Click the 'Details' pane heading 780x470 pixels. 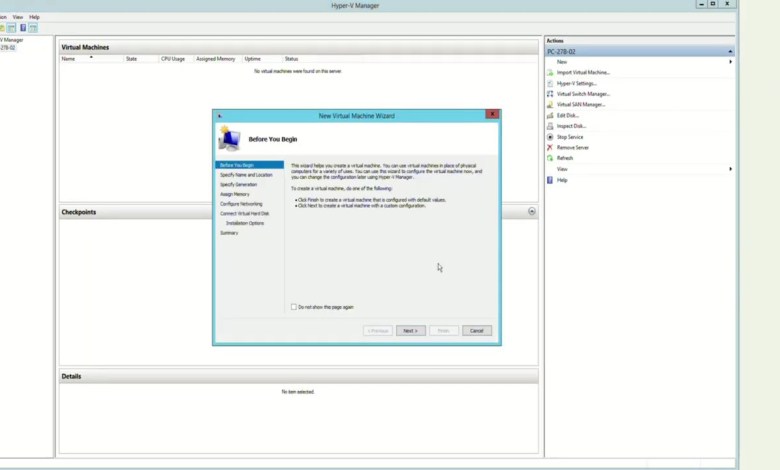71,376
